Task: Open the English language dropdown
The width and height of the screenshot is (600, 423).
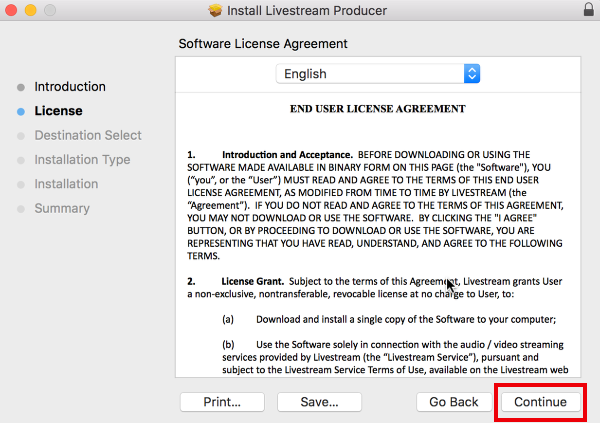Action: (378, 73)
